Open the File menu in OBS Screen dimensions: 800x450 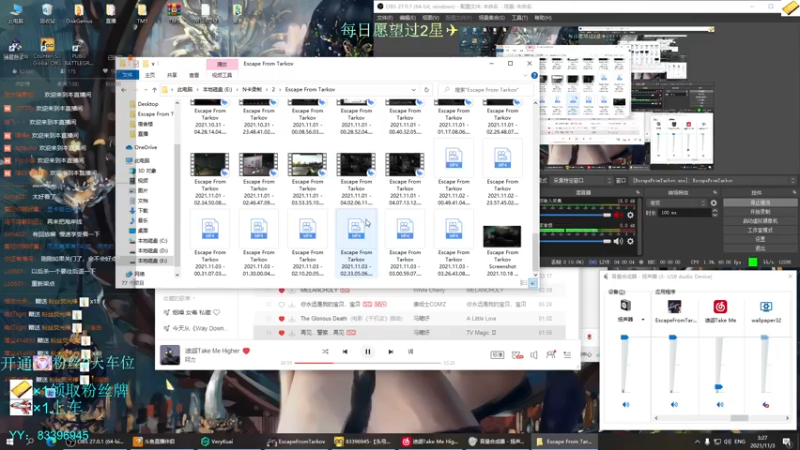click(x=385, y=18)
